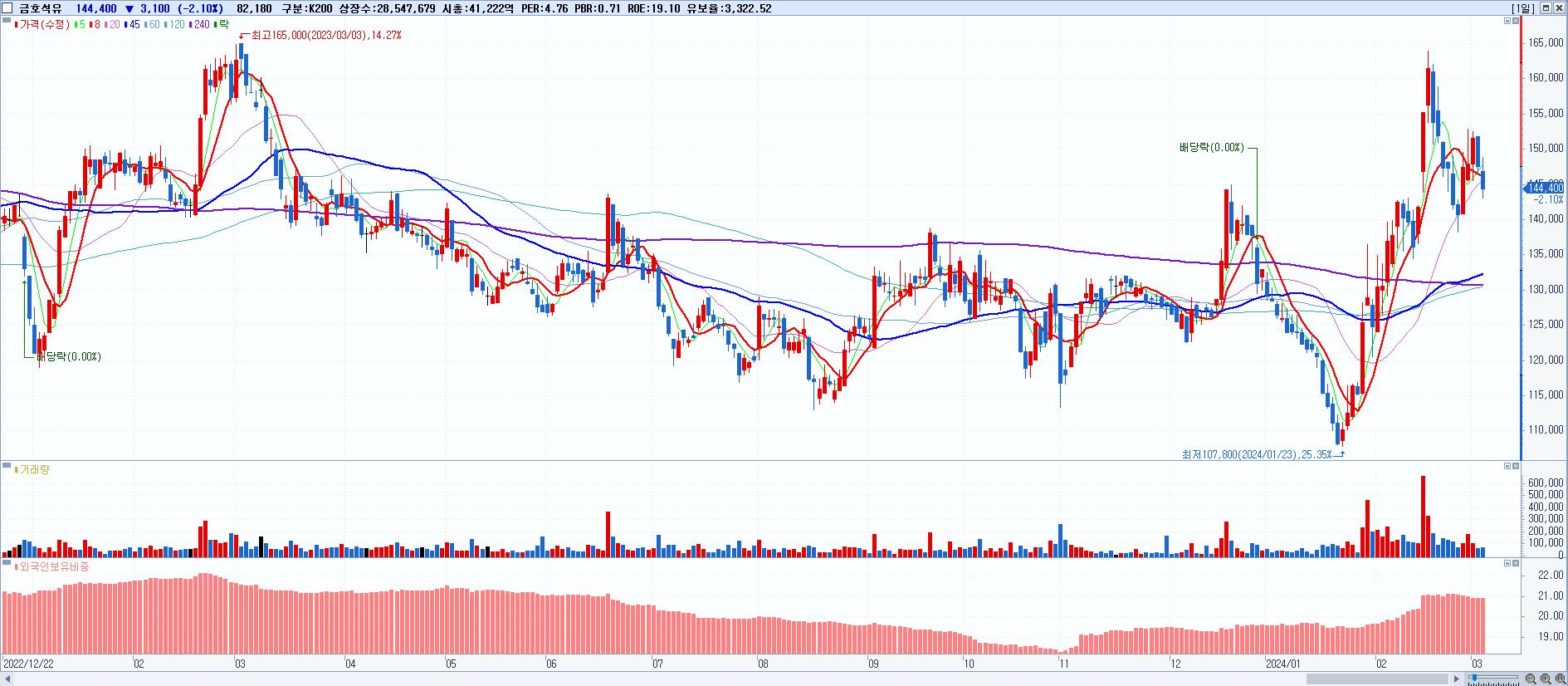Click the 금호석유 stock name in title
1568x686 pixels.
(41, 8)
